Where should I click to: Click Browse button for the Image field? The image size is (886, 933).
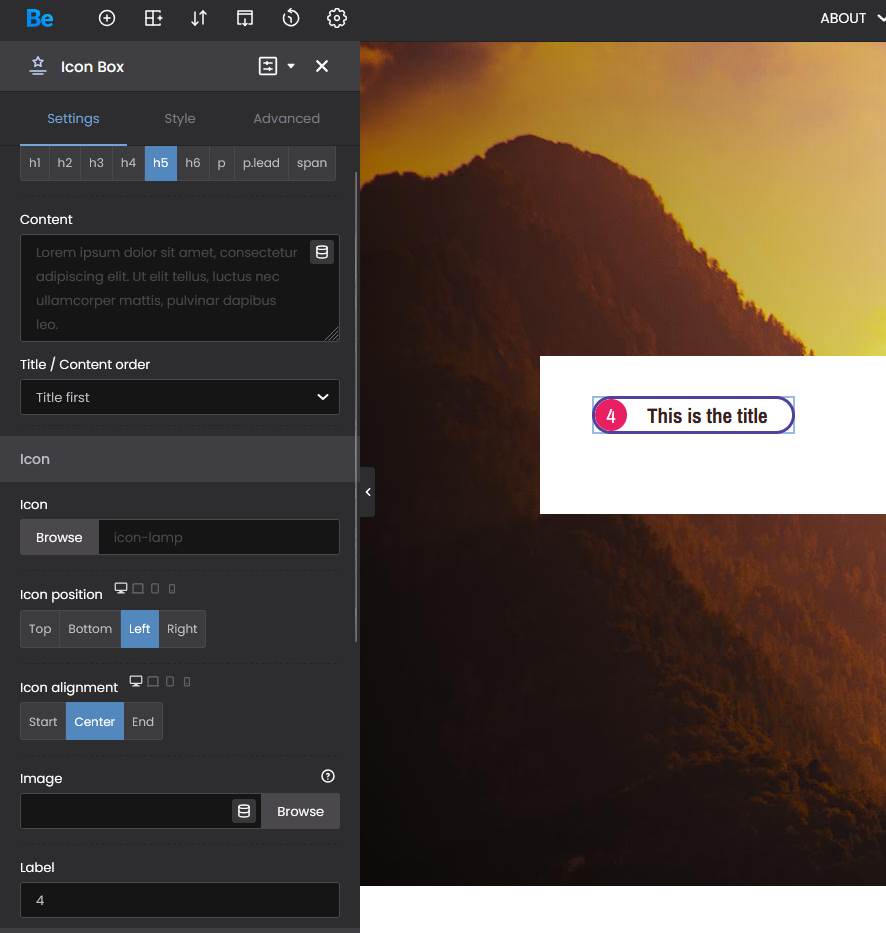pos(300,811)
